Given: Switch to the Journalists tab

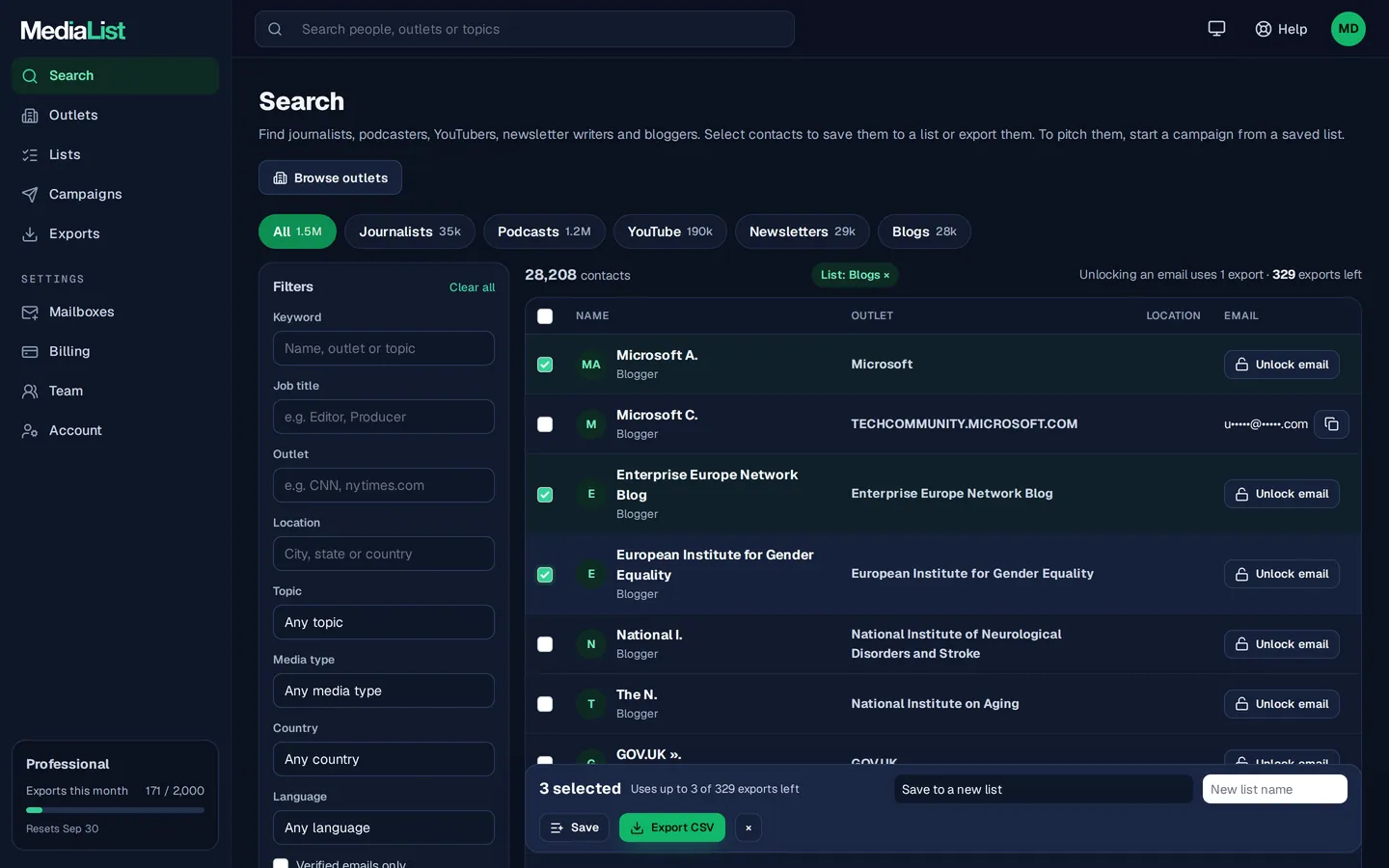Looking at the screenshot, I should coord(410,231).
